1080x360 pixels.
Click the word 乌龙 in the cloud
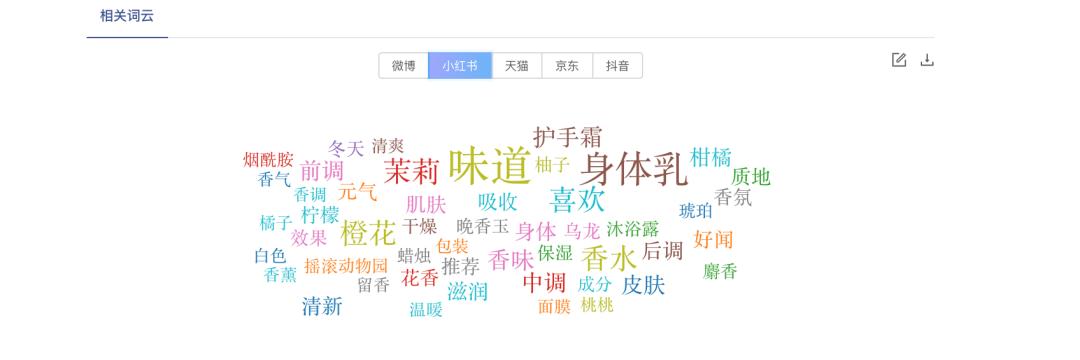583,231
